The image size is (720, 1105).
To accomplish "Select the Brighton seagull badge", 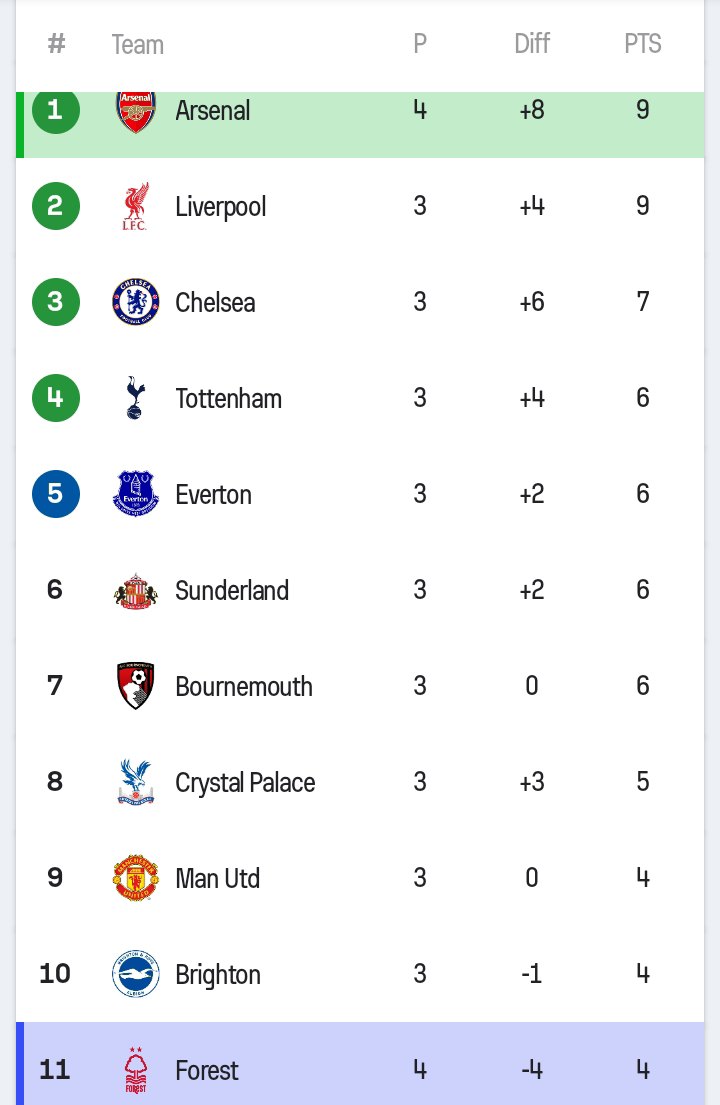I will pyautogui.click(x=135, y=974).
